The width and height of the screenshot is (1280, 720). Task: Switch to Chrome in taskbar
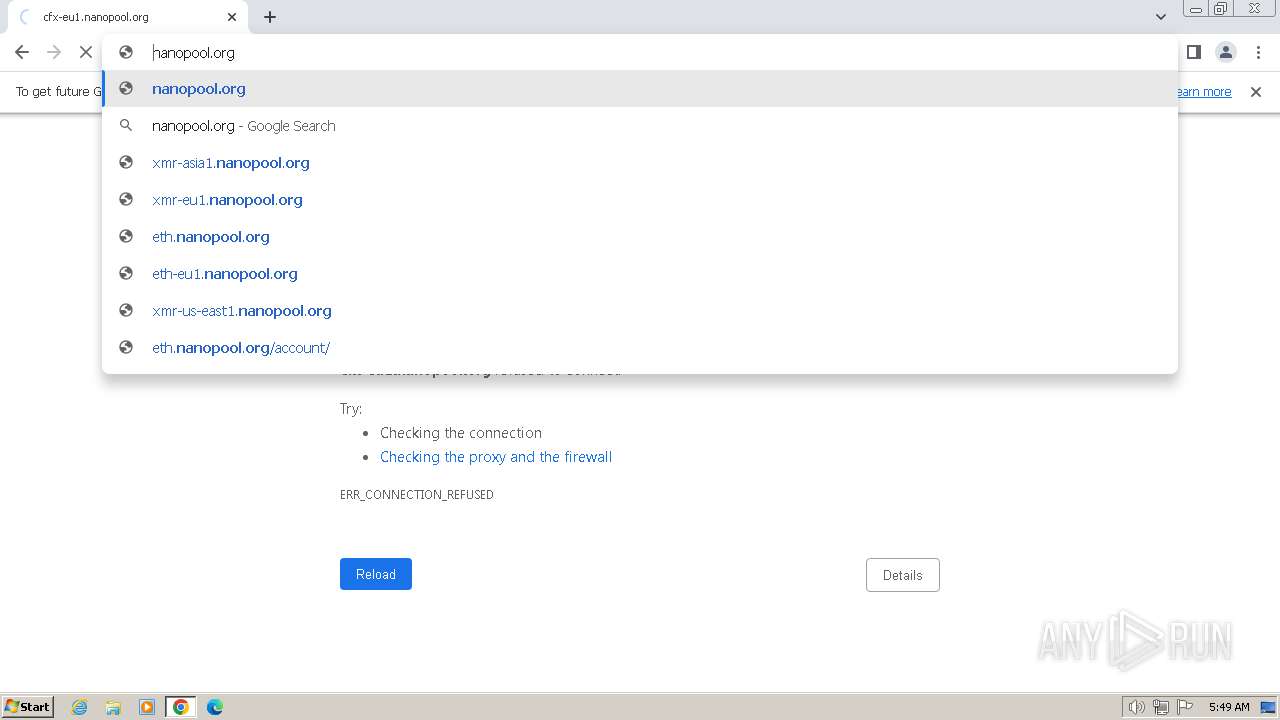pyautogui.click(x=181, y=707)
